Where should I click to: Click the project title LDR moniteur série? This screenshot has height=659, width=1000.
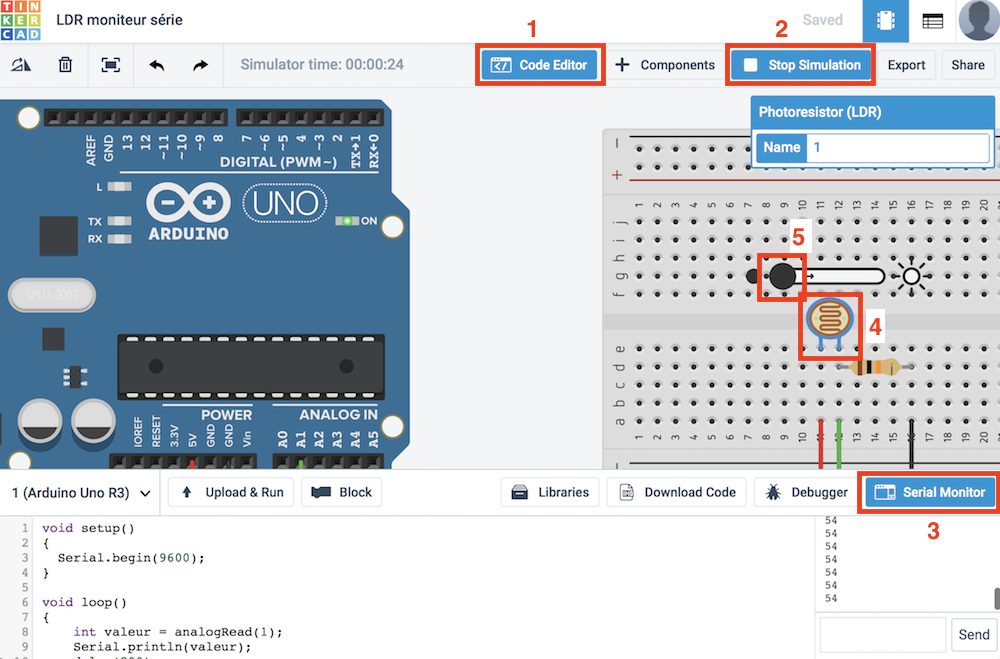(x=119, y=20)
